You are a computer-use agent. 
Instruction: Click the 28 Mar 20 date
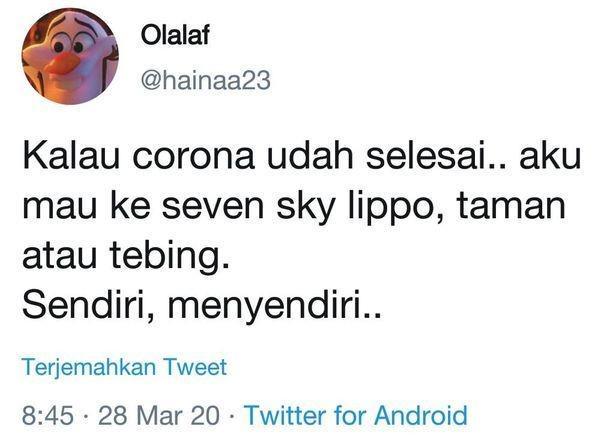pyautogui.click(x=159, y=415)
